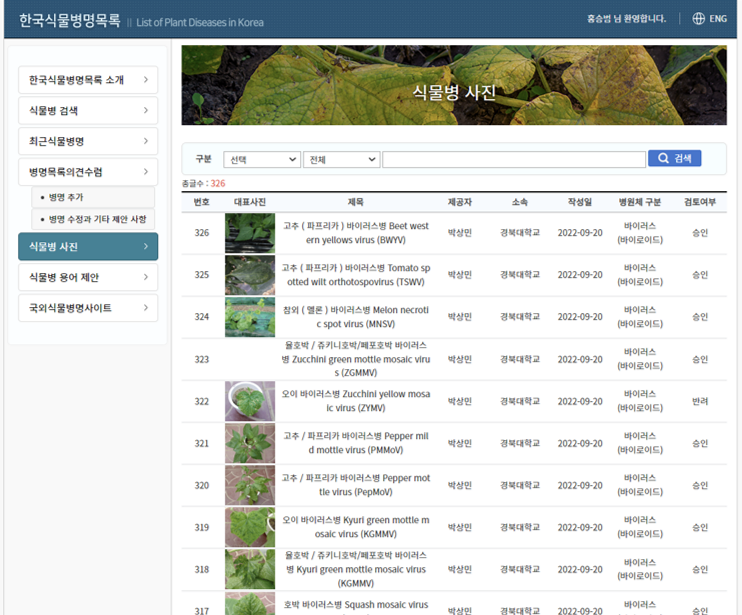
Task: Open 병명목록의견수렴 menu
Action: [x=88, y=172]
